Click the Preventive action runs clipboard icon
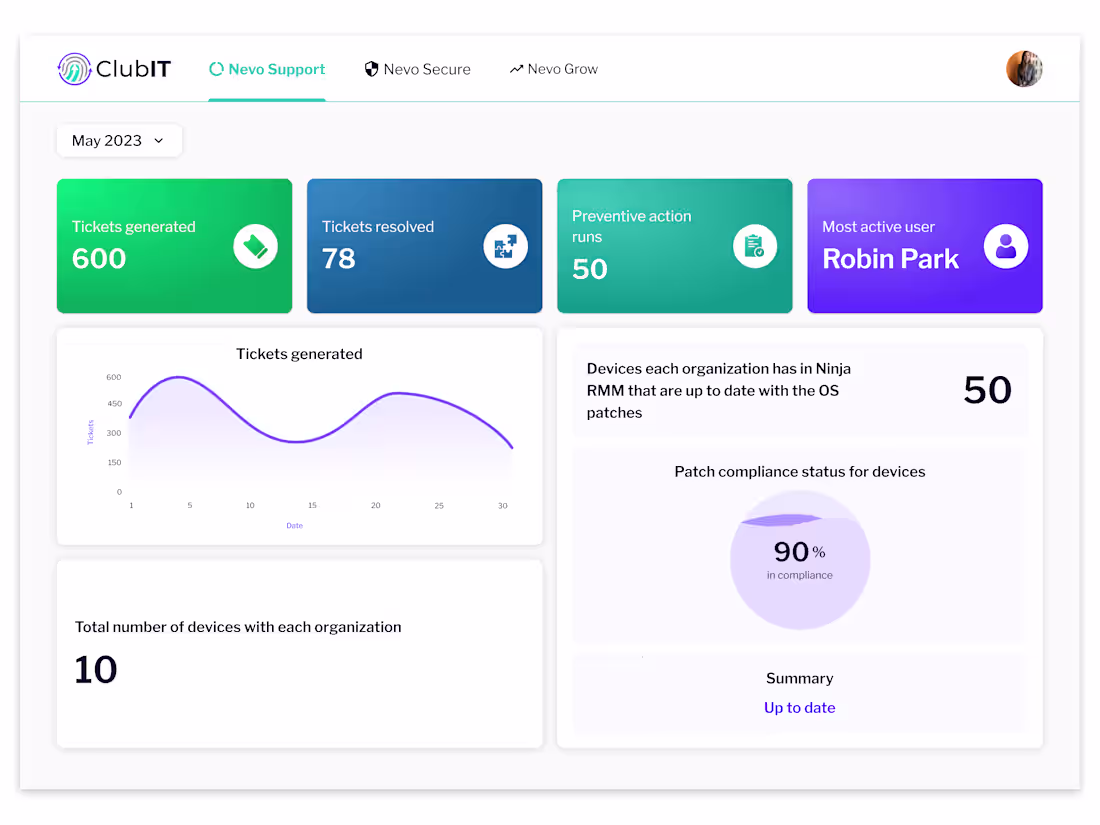The height and width of the screenshot is (825, 1100). click(756, 245)
